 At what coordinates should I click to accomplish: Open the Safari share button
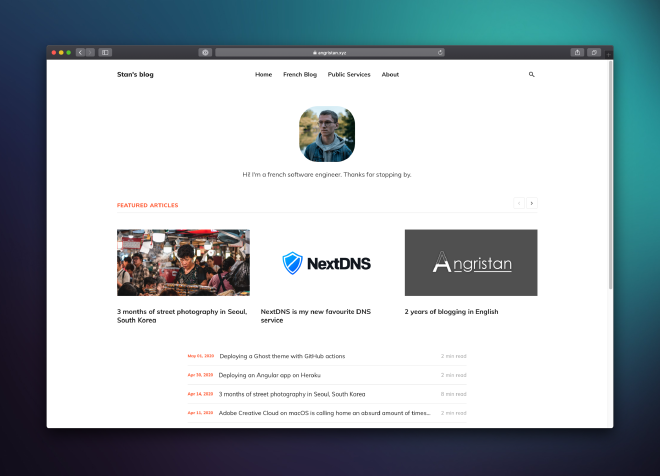point(577,52)
